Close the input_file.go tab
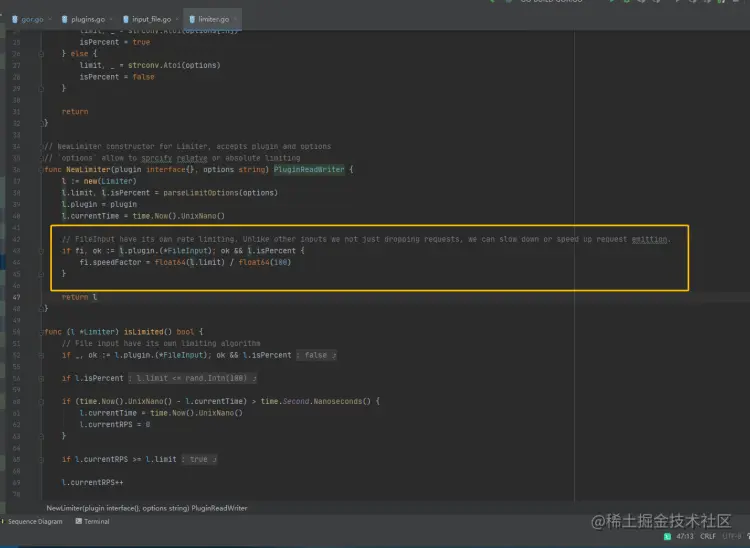 click(177, 20)
